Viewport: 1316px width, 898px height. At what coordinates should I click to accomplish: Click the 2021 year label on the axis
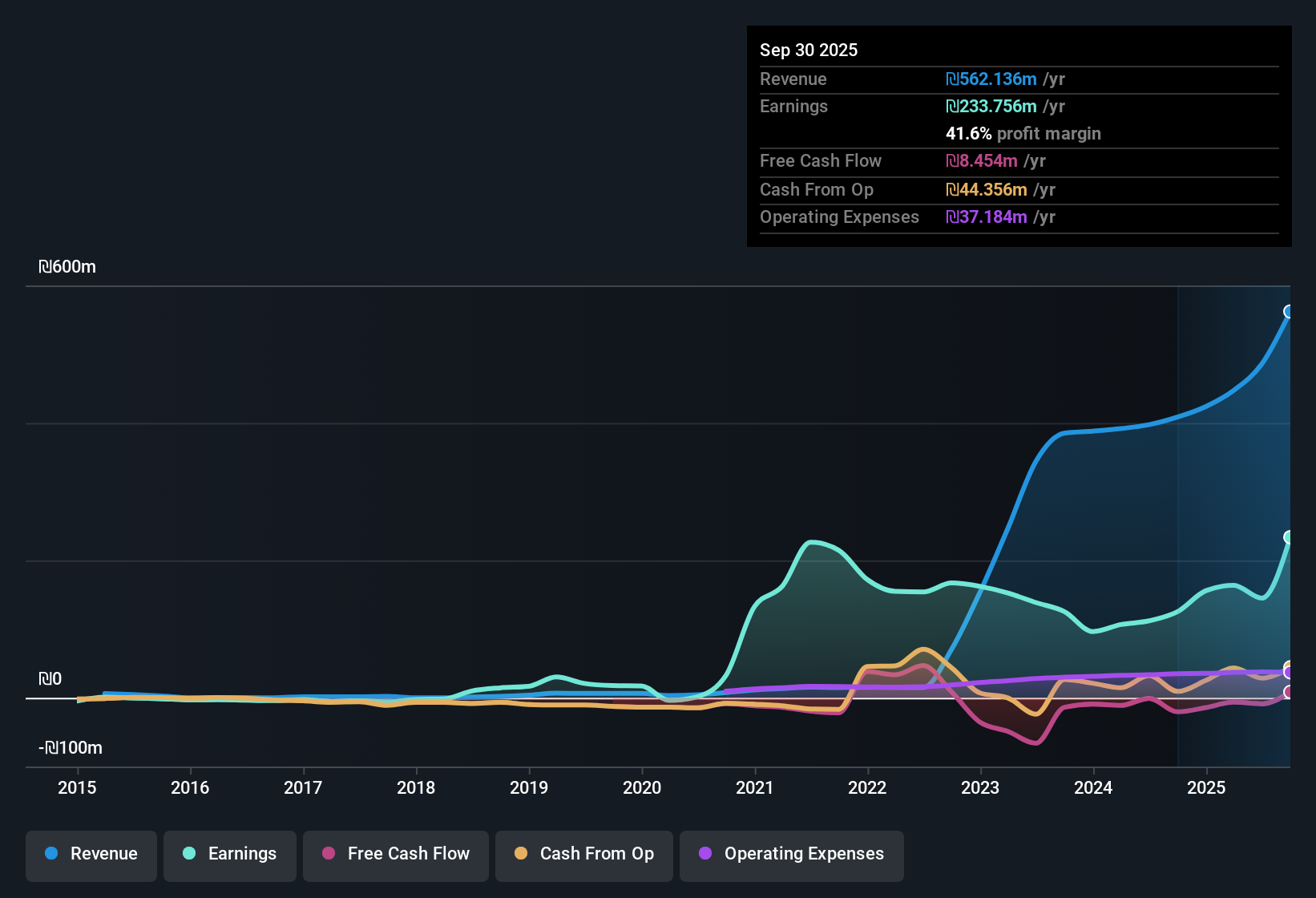point(754,788)
